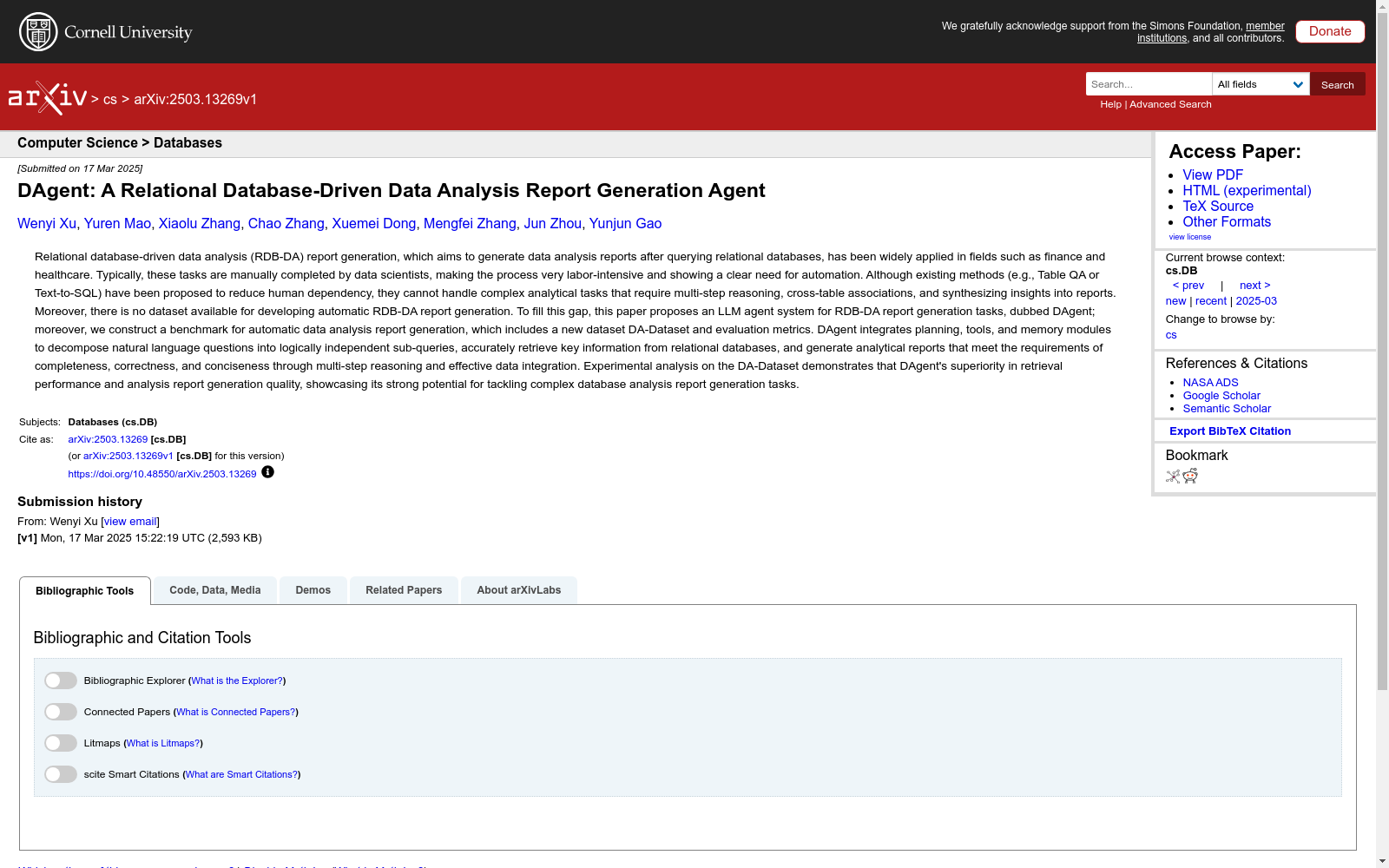Viewport: 1389px width, 868px height.
Task: Click the DOI info icon
Action: pyautogui.click(x=267, y=472)
